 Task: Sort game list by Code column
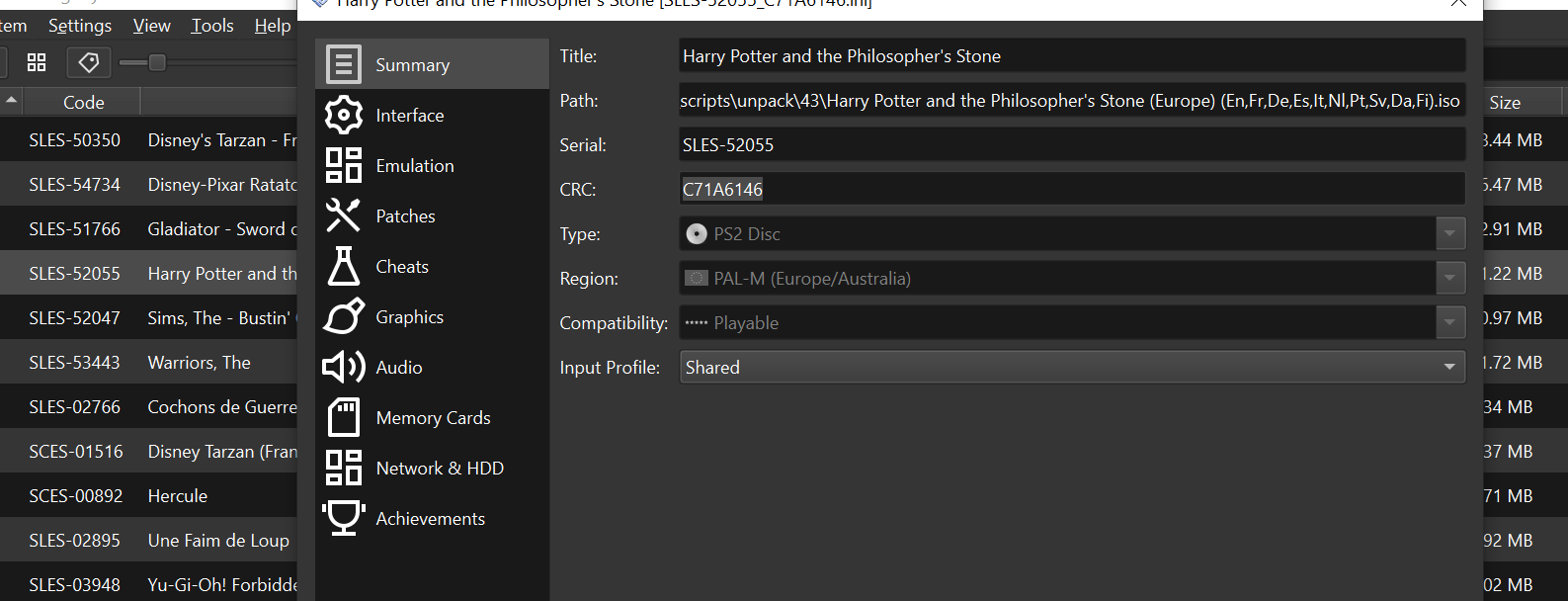click(x=83, y=103)
